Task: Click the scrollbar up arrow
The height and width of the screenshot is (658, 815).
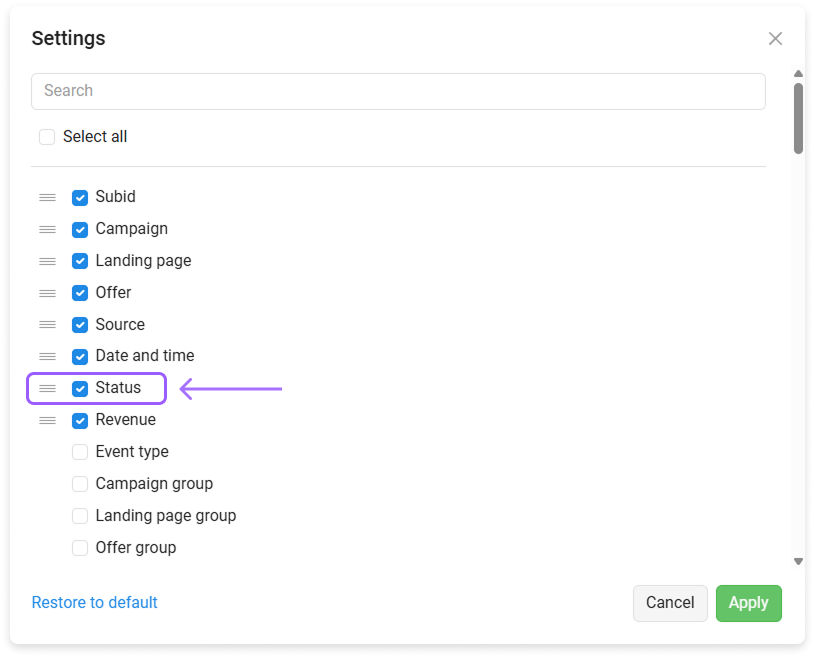Action: pyautogui.click(x=798, y=74)
